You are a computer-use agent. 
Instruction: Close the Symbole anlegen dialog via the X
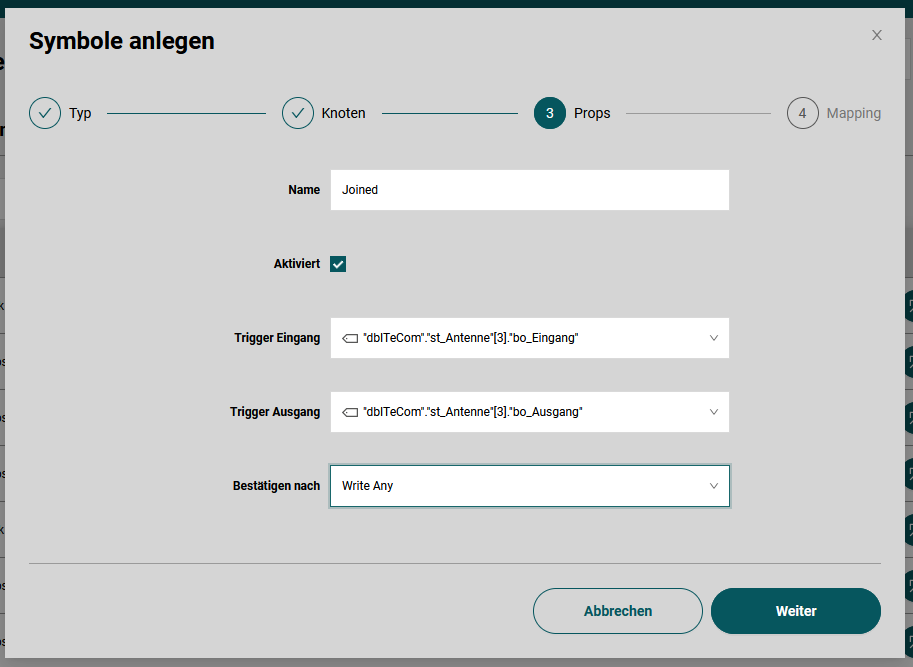(x=877, y=35)
